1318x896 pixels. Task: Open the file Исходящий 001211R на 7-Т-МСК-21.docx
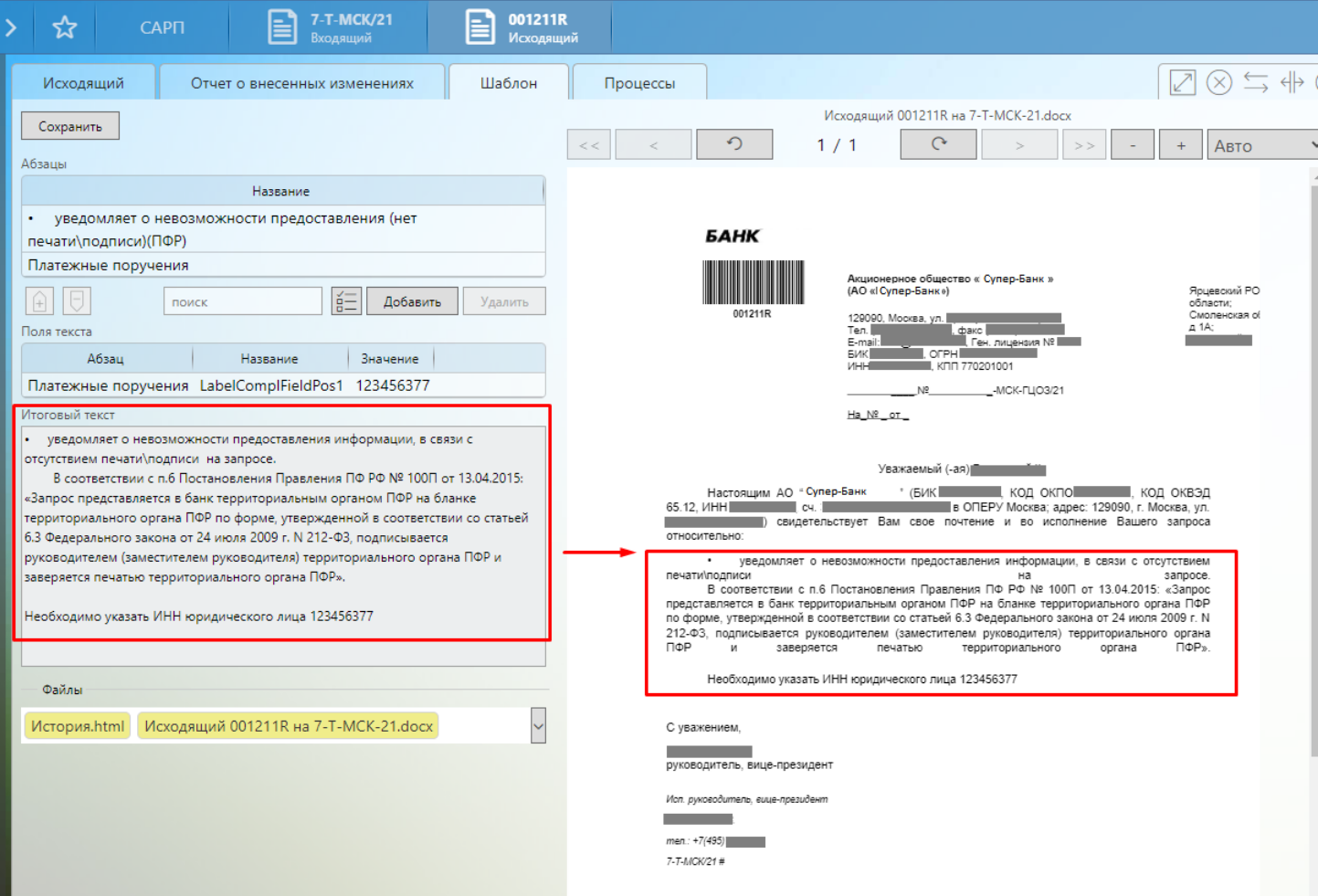(x=289, y=726)
